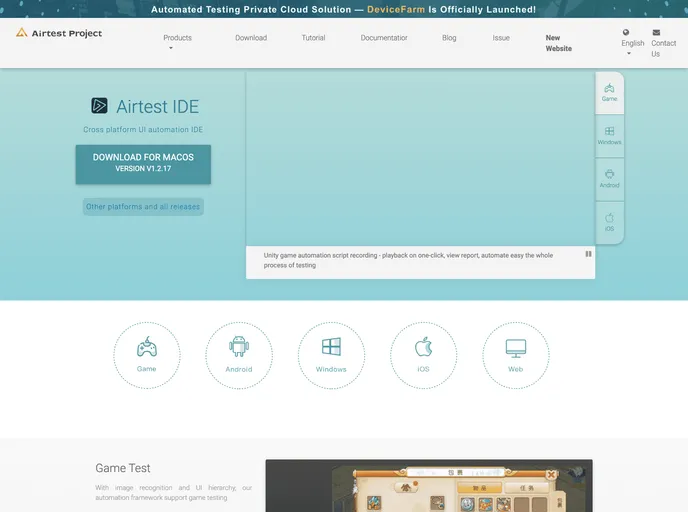Switch to the iOS side tab

coord(609,222)
